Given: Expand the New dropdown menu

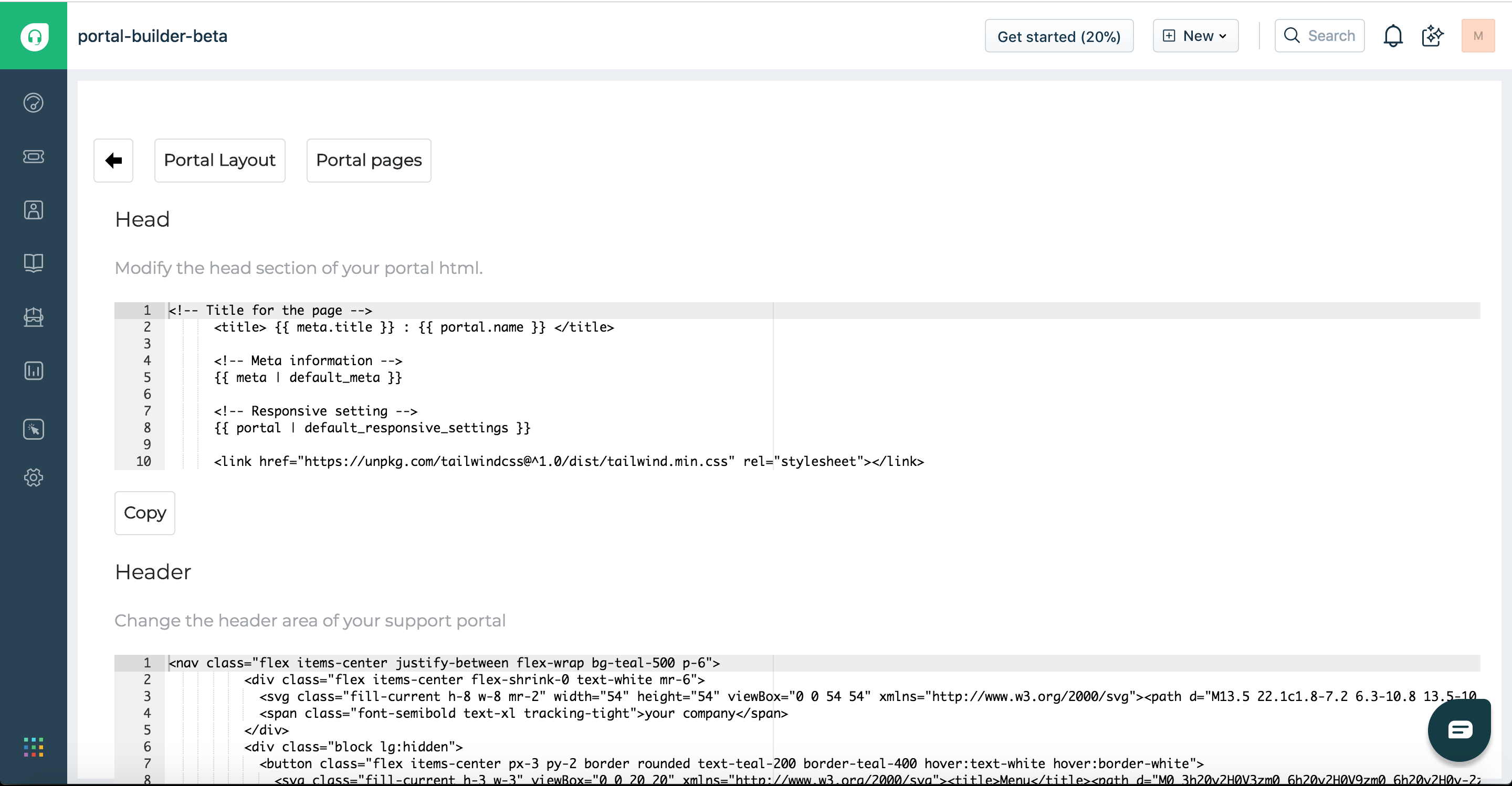Looking at the screenshot, I should tap(1195, 36).
